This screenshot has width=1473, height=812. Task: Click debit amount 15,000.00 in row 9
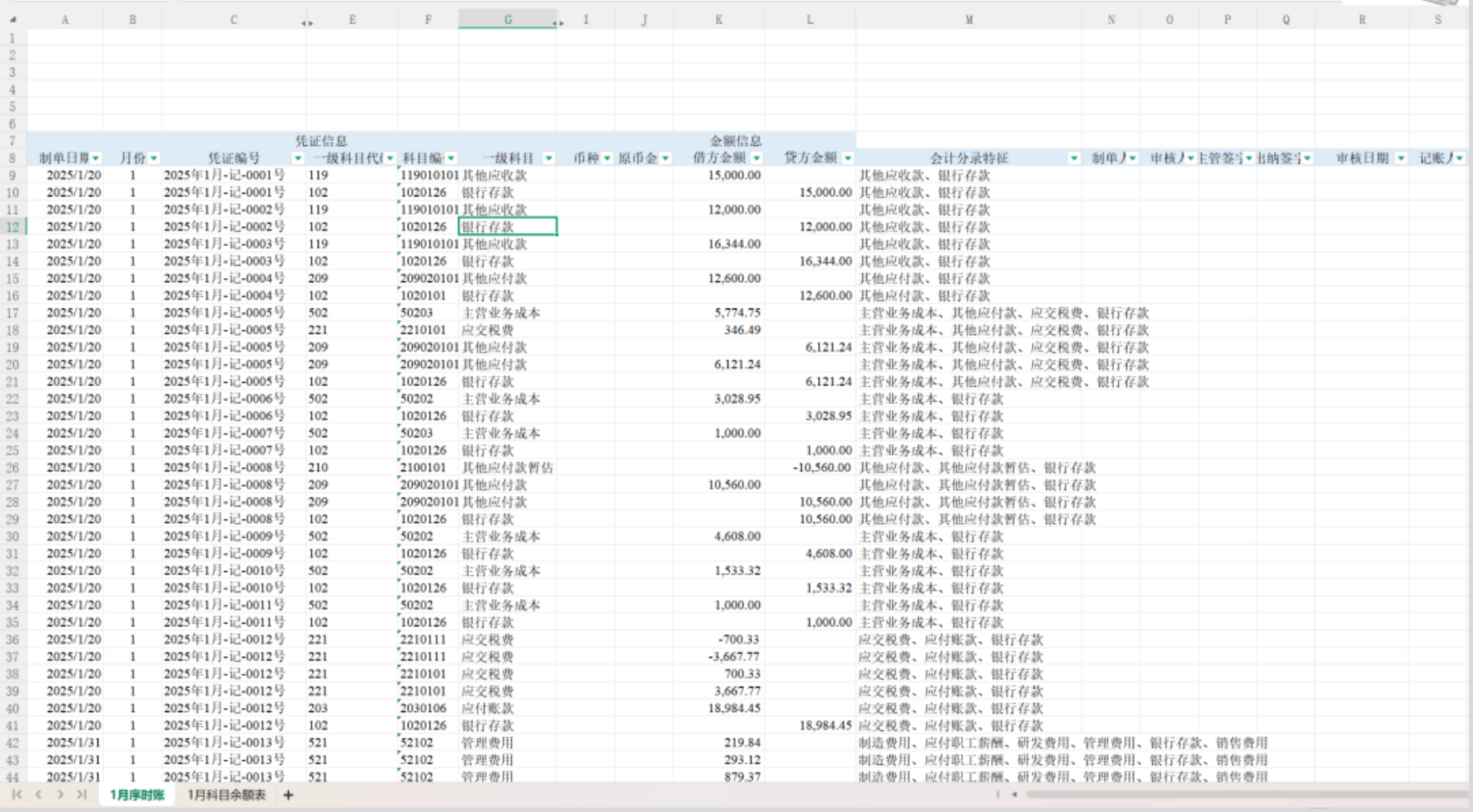click(x=719, y=175)
